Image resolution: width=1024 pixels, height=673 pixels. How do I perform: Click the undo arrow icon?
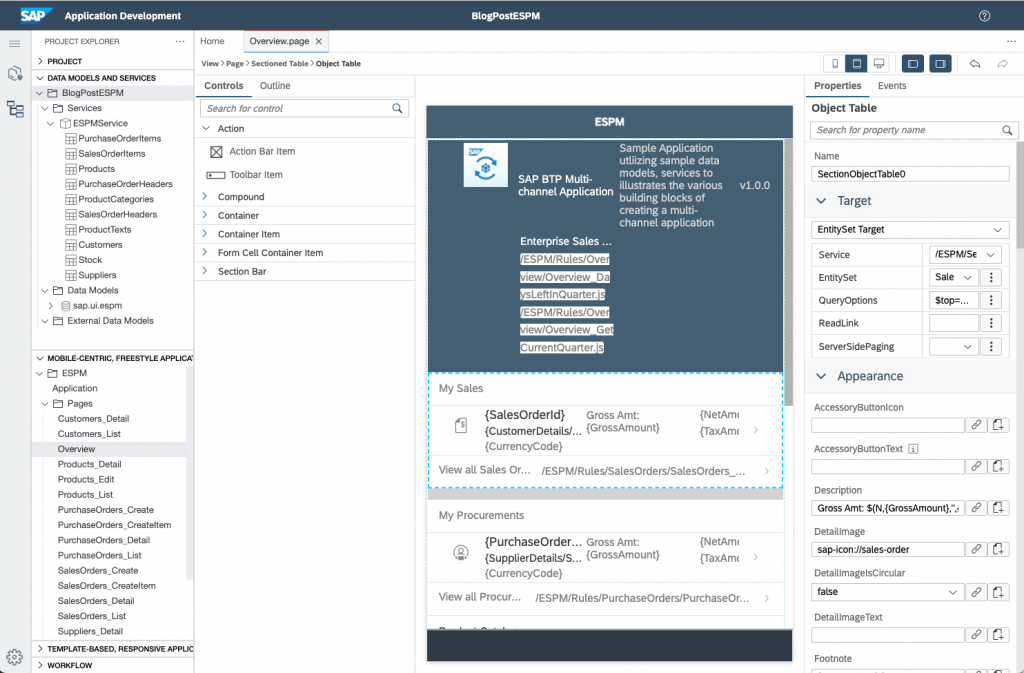tap(975, 63)
